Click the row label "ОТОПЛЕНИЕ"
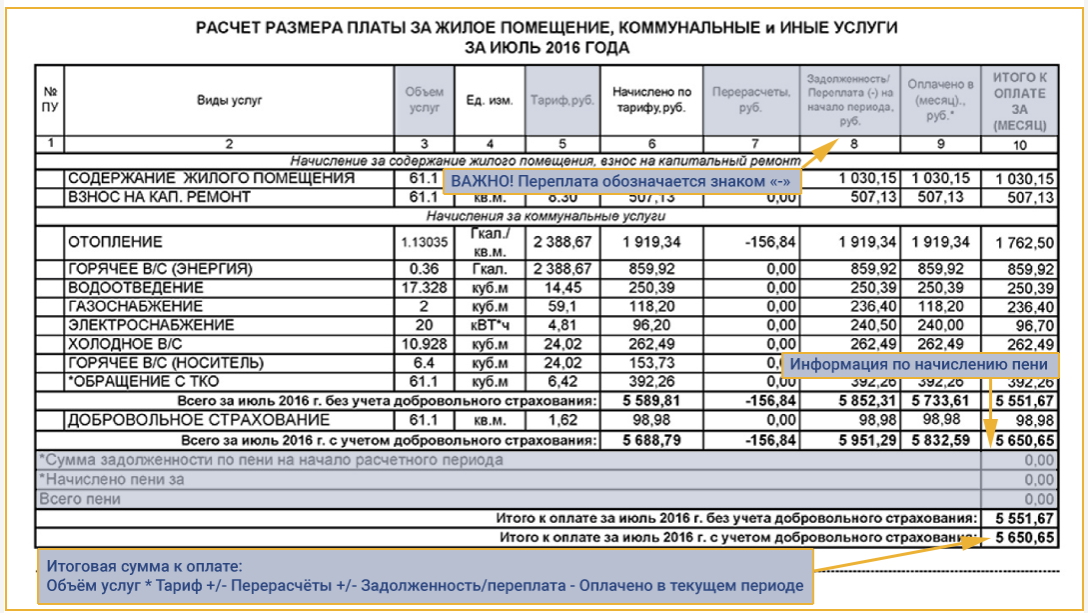 (x=115, y=242)
